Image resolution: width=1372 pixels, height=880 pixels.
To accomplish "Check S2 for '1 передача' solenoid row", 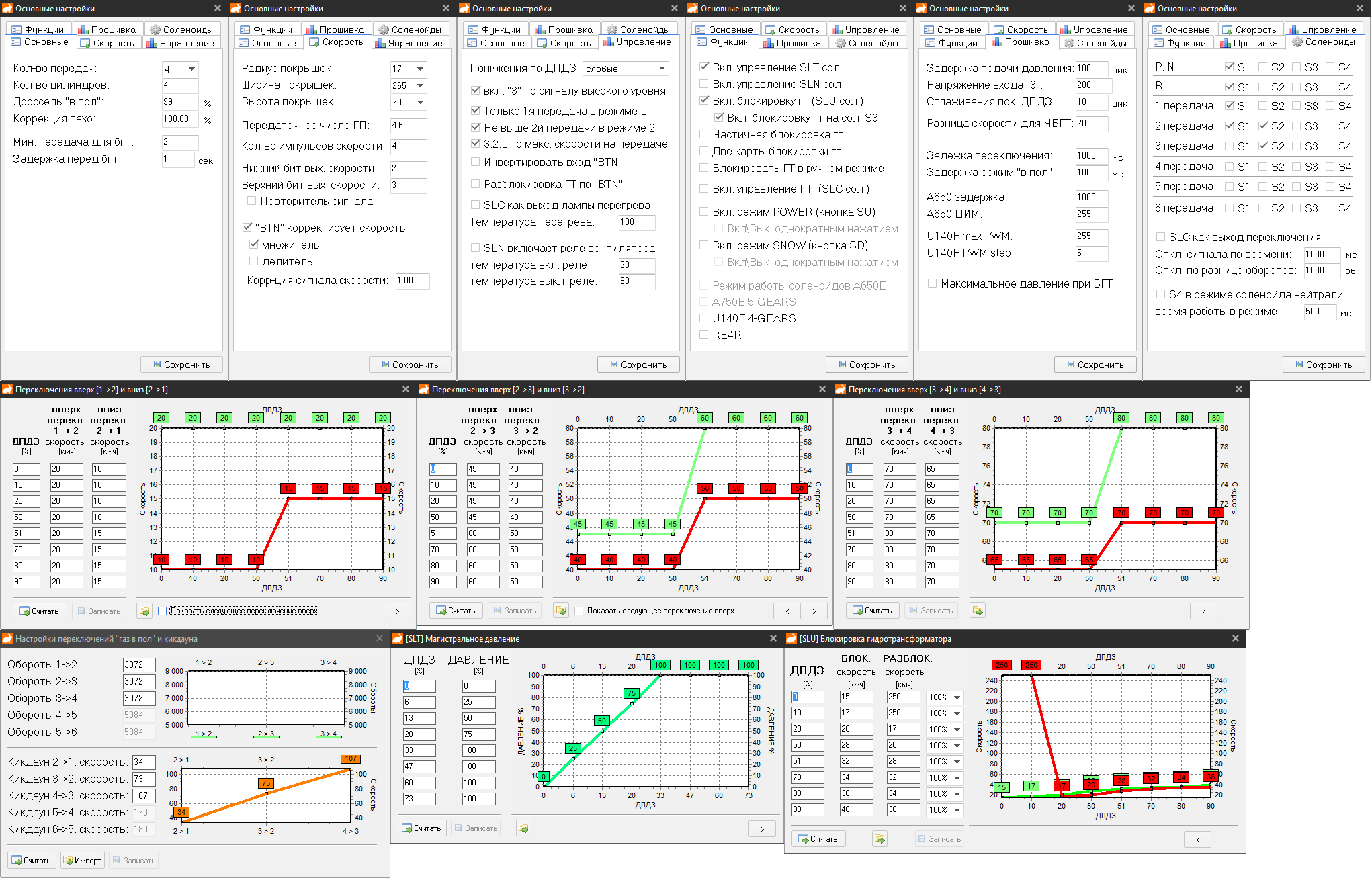I will point(1263,106).
